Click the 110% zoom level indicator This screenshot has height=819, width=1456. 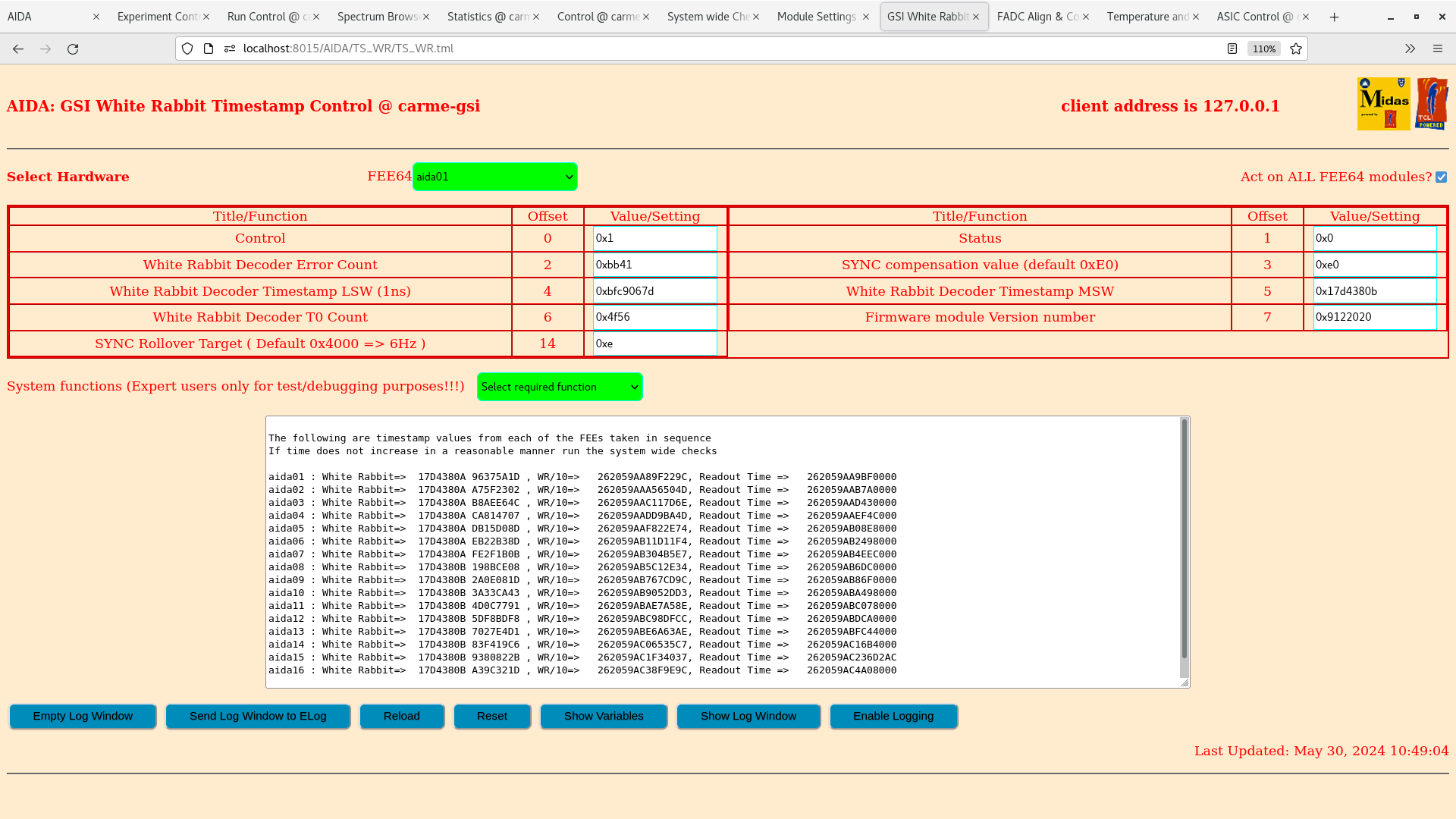(x=1263, y=49)
